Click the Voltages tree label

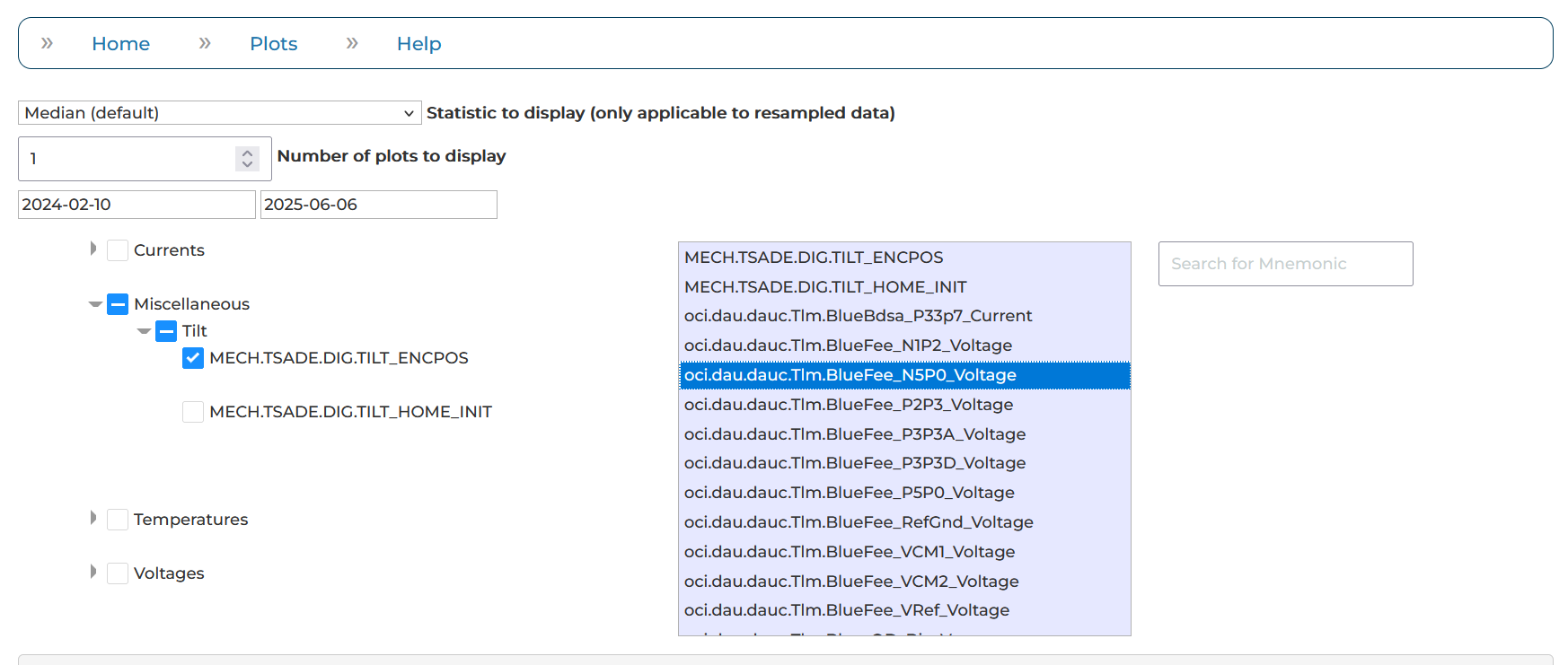click(169, 573)
